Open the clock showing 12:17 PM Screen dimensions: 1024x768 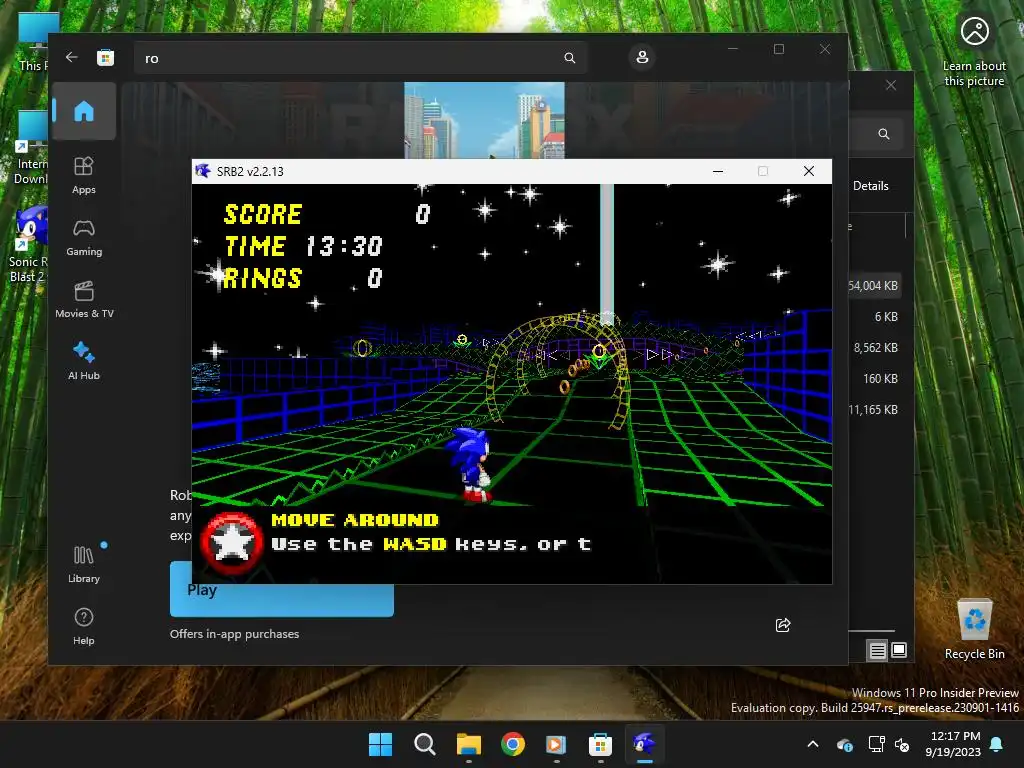click(x=953, y=744)
